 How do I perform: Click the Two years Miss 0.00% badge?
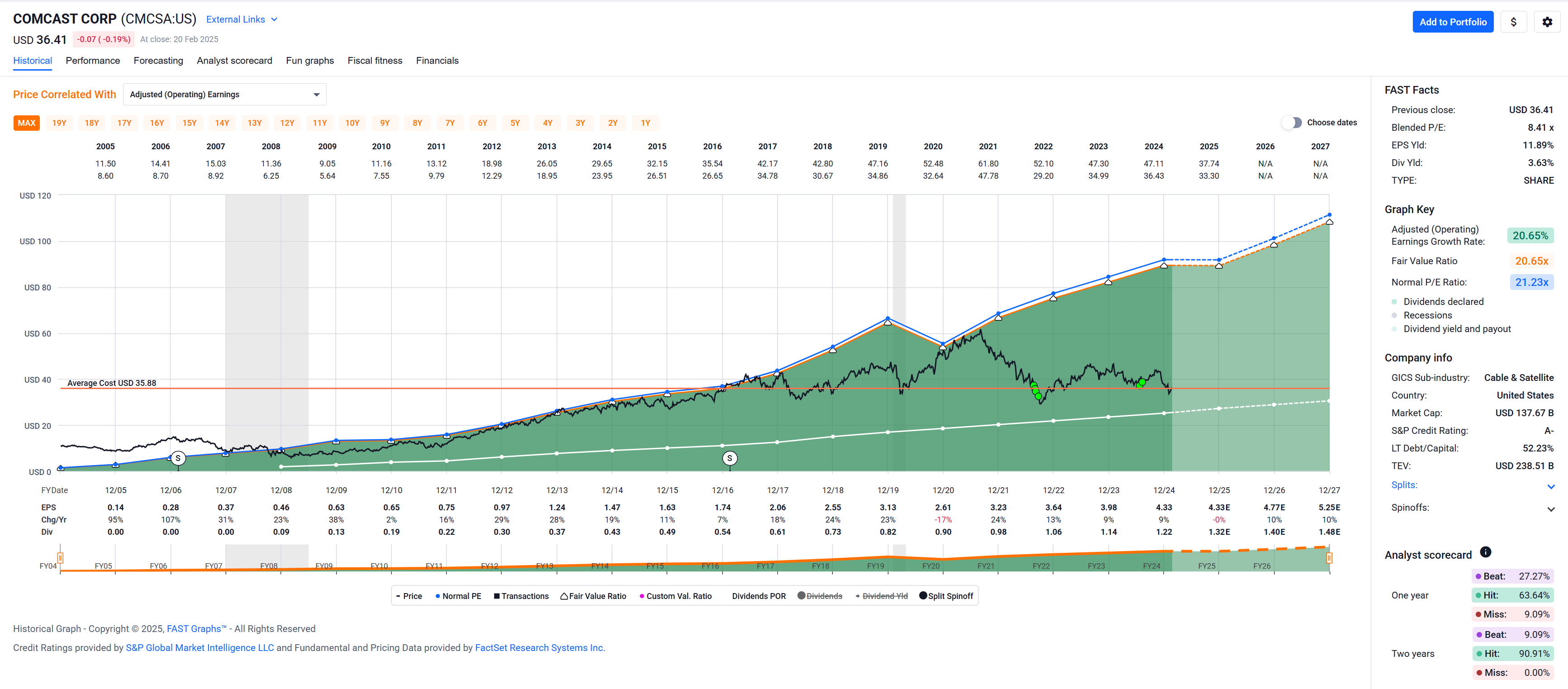(1513, 673)
